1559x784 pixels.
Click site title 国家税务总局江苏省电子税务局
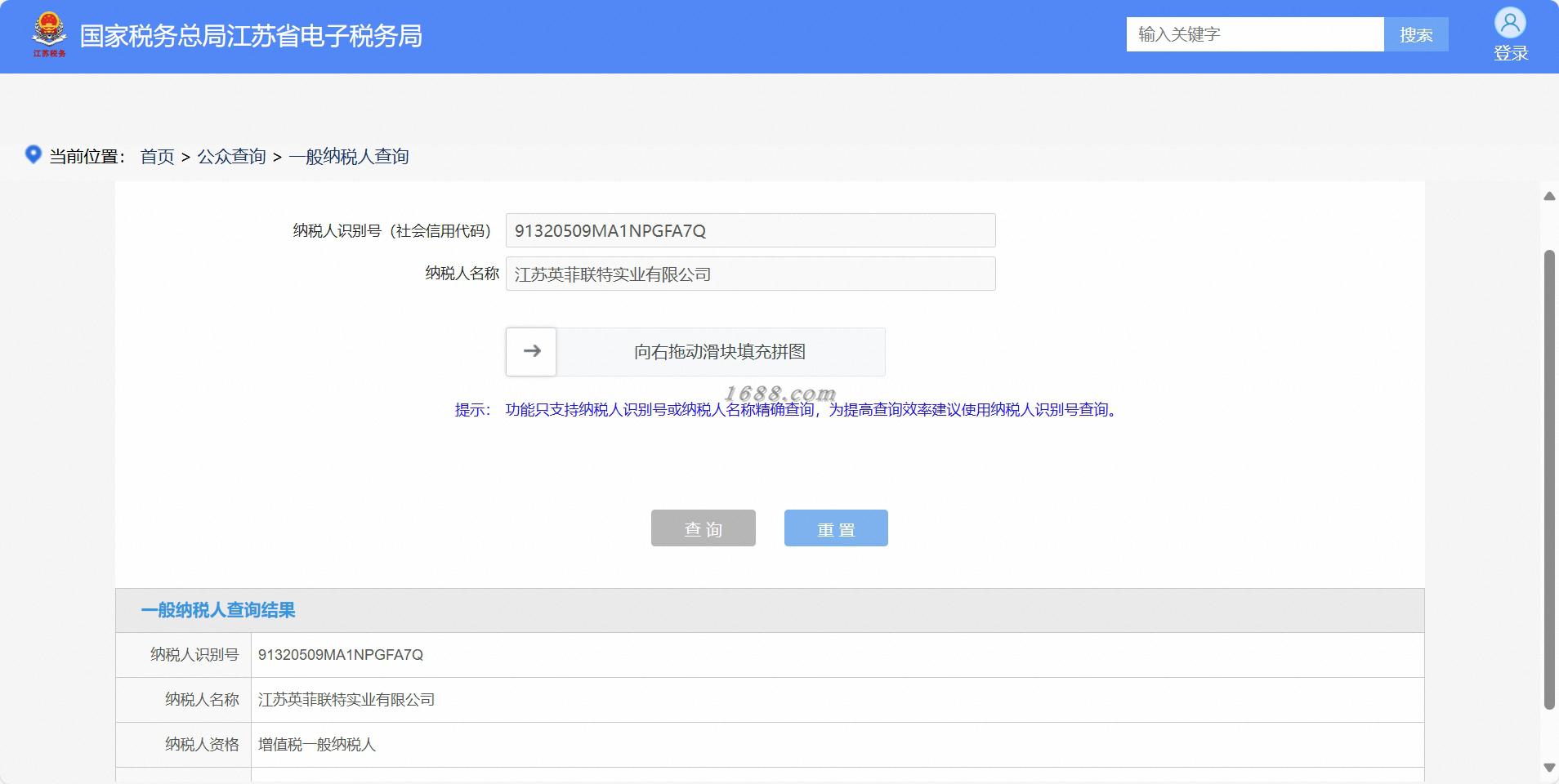pyautogui.click(x=251, y=36)
